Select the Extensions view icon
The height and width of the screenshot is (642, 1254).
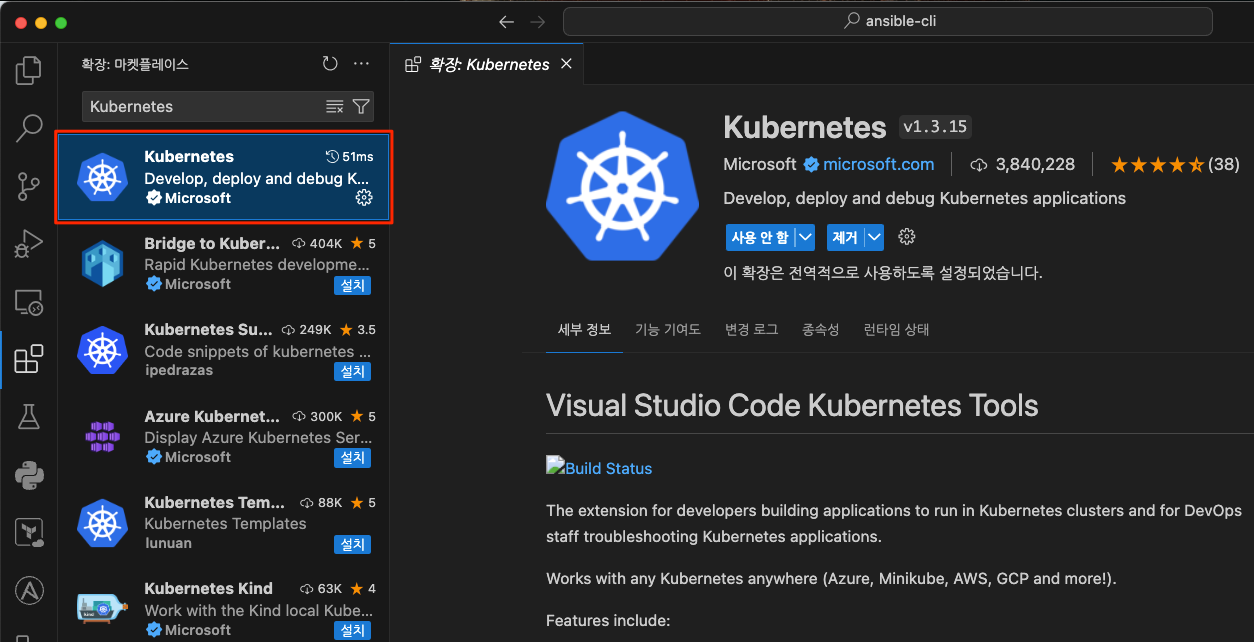[x=29, y=359]
